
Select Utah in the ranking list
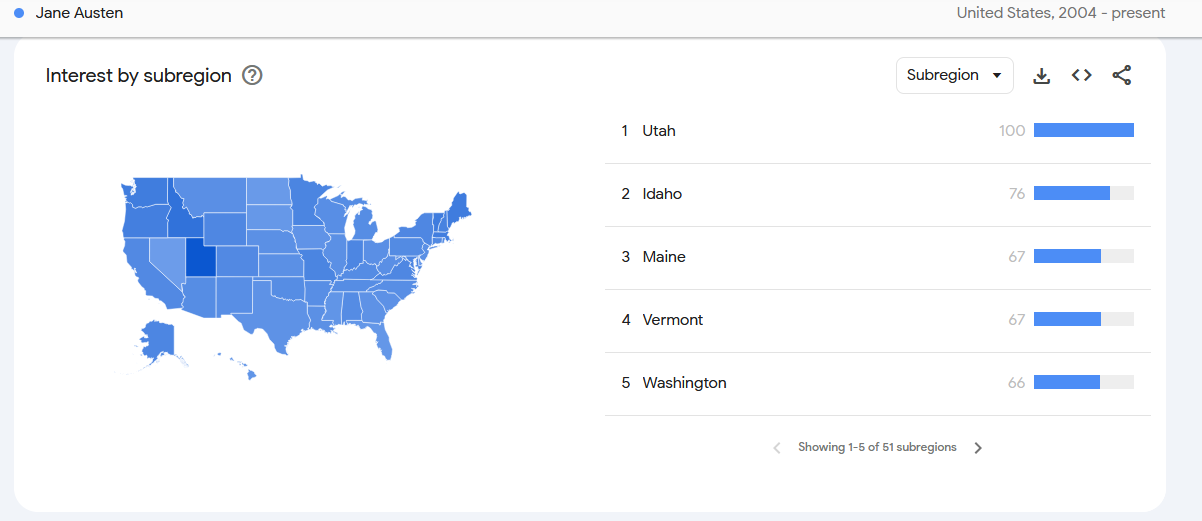(659, 131)
